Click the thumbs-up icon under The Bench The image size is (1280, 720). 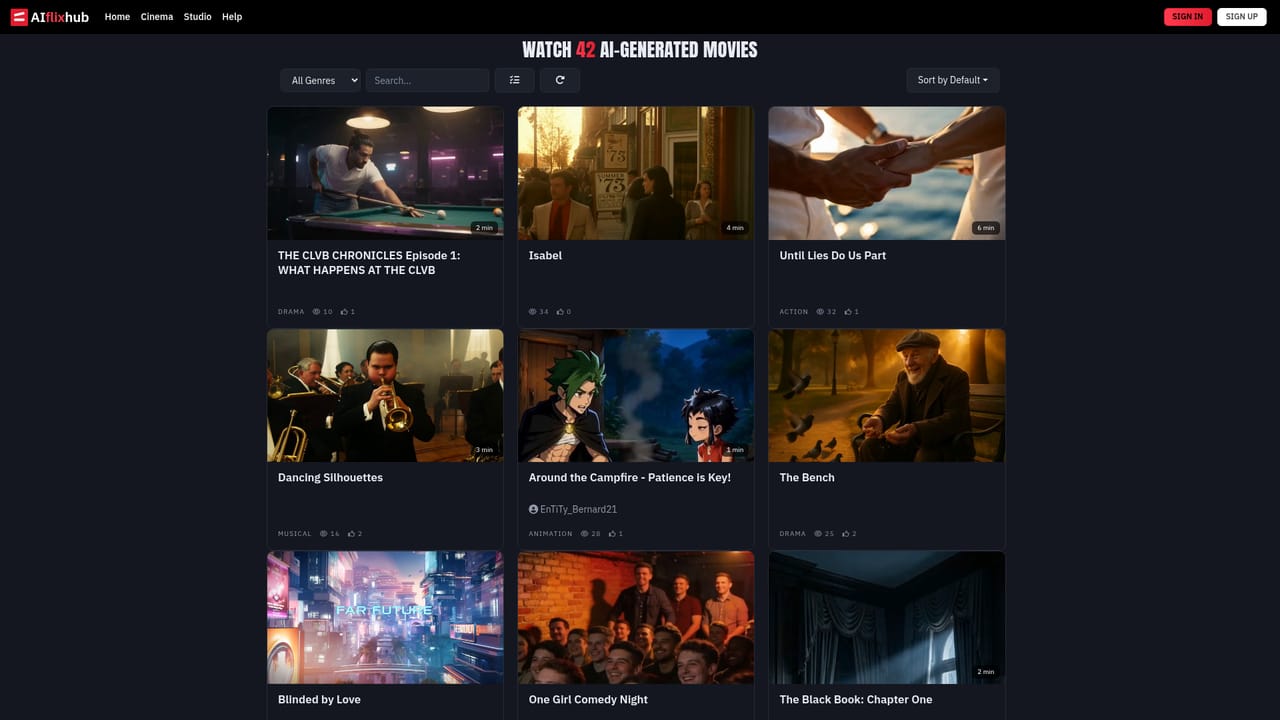click(846, 534)
